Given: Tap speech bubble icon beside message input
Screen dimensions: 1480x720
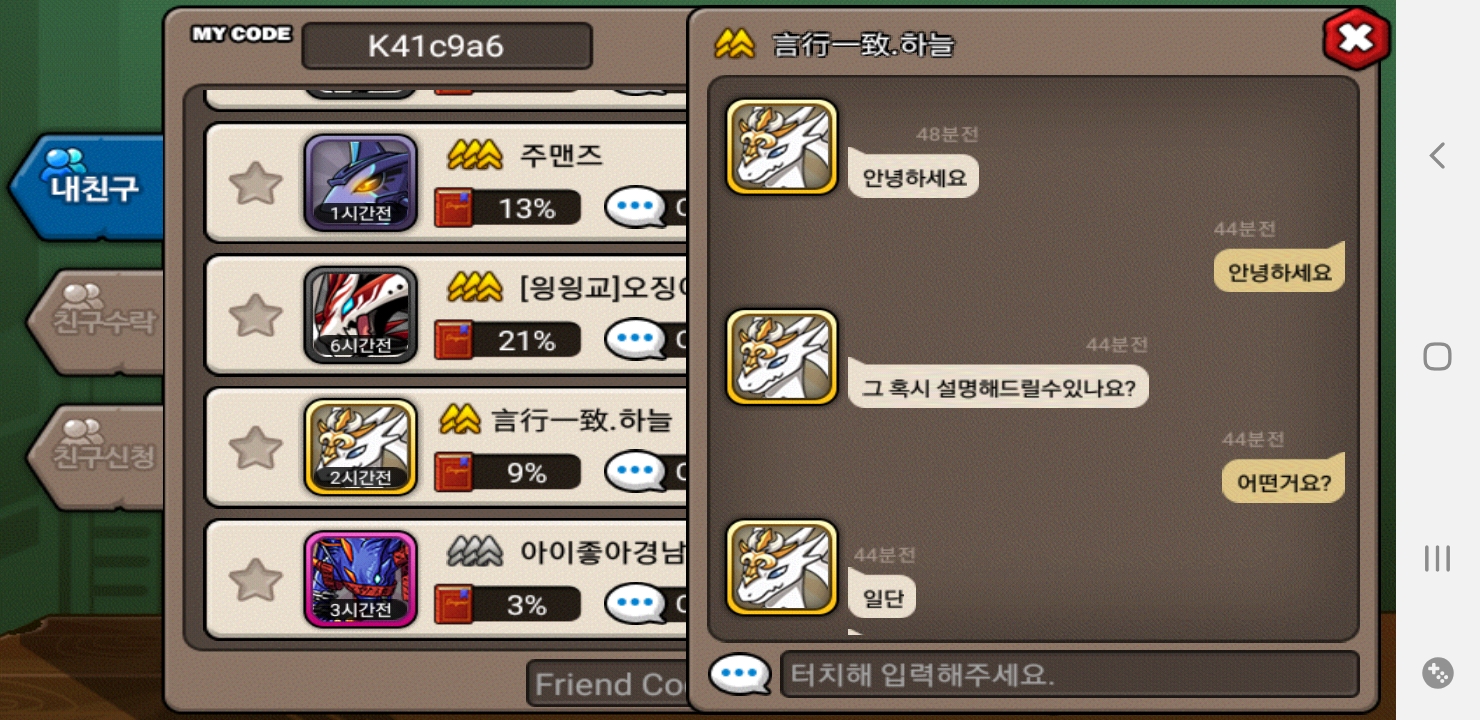Looking at the screenshot, I should coord(739,674).
